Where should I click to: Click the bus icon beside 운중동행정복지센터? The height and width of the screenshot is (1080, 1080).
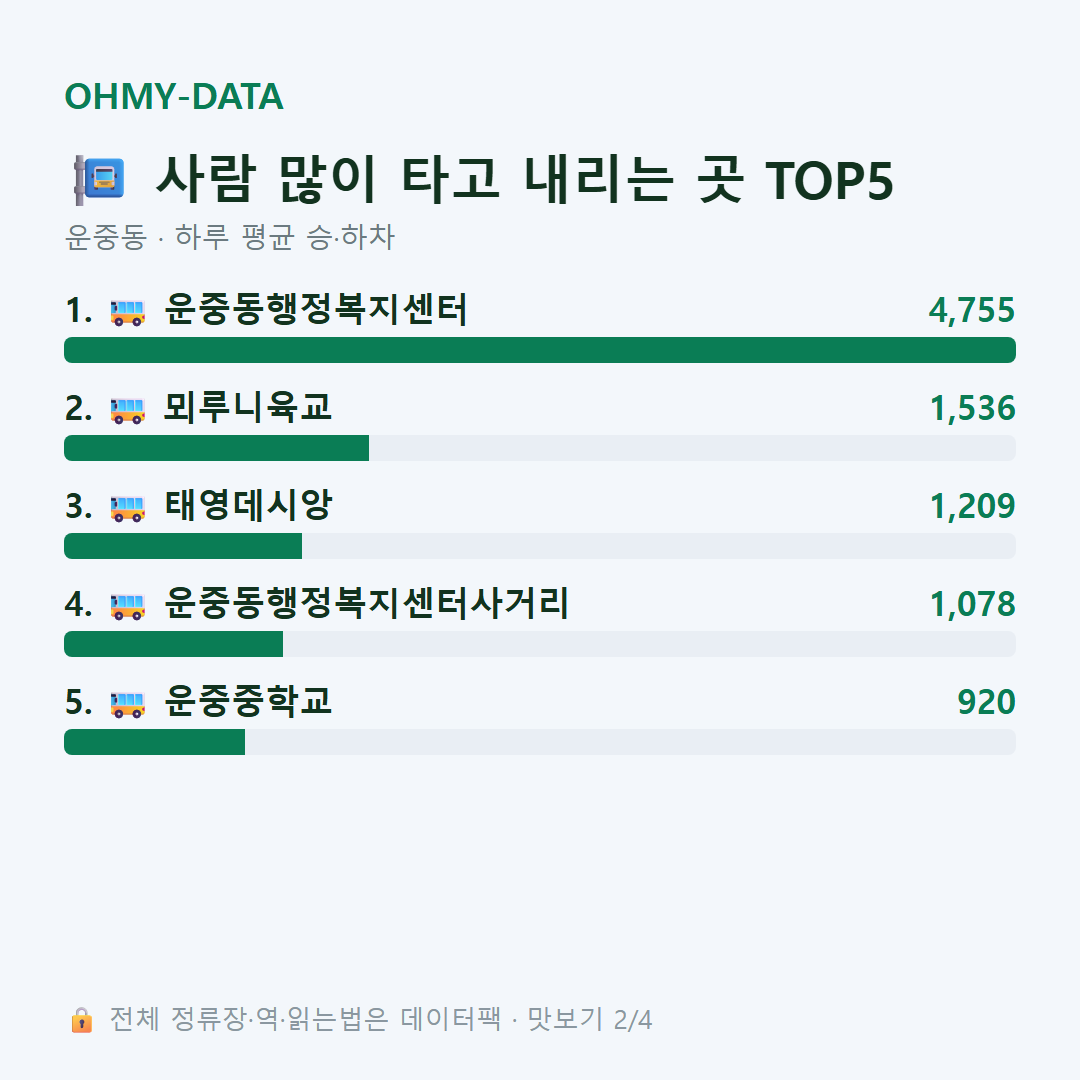tap(127, 311)
